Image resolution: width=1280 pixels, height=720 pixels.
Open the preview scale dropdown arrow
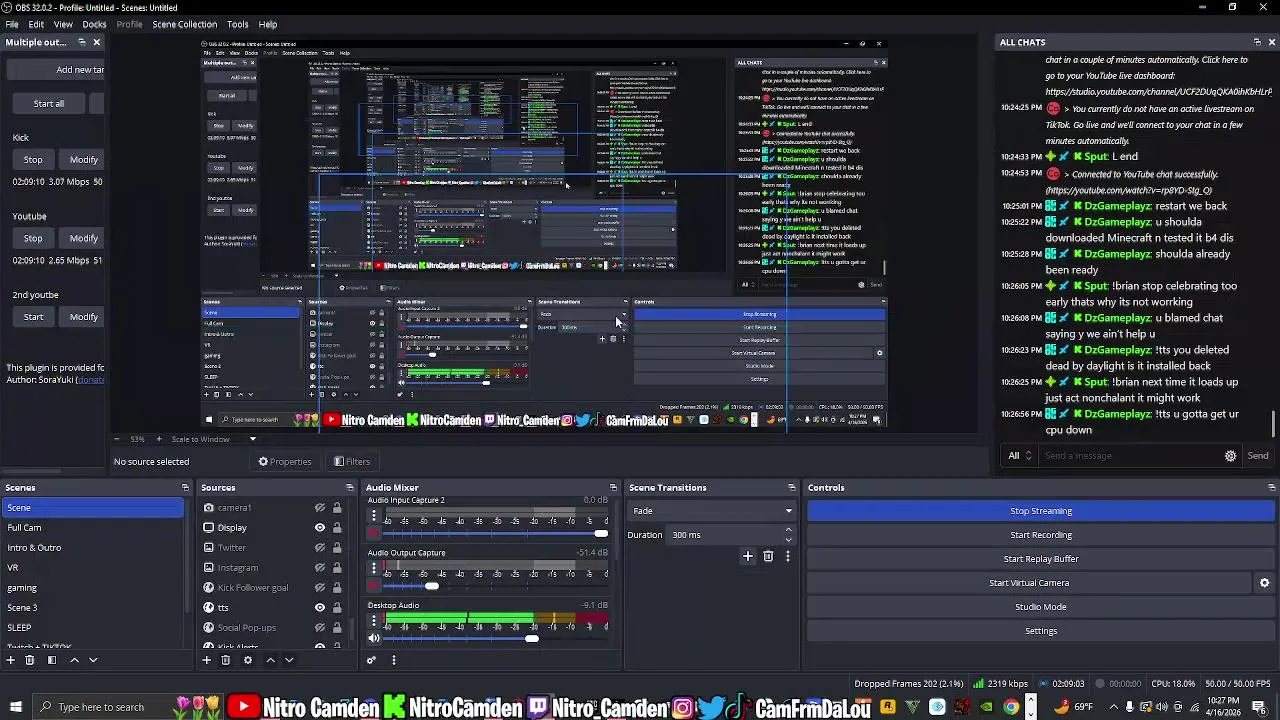pos(252,439)
